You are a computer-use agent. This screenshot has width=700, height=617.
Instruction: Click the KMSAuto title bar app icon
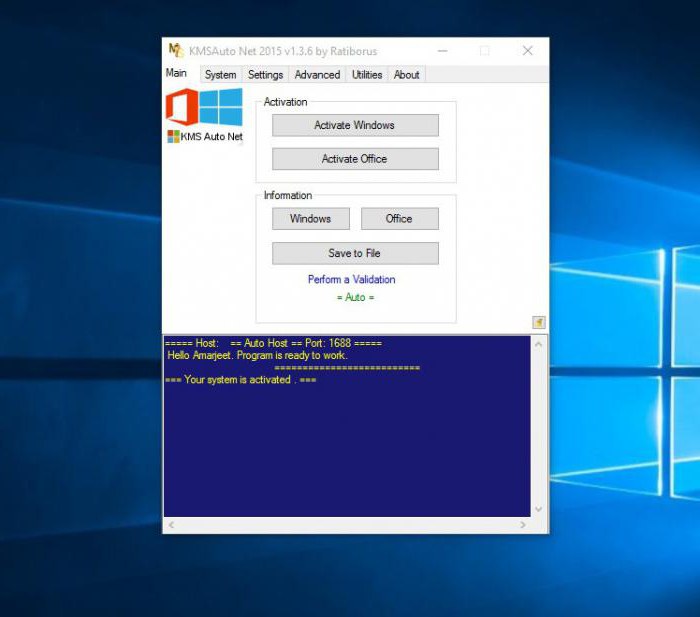pyautogui.click(x=176, y=50)
